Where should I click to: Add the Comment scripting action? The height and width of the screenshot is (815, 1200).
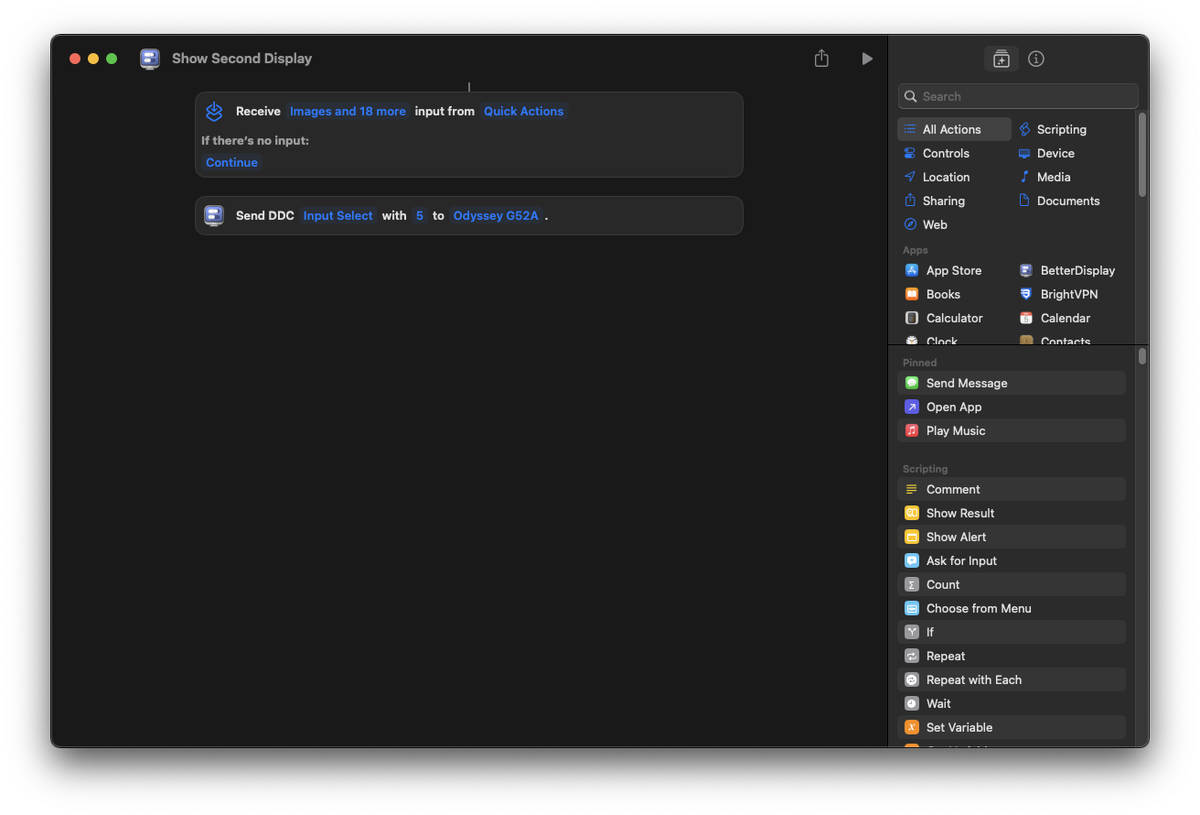[x=1011, y=489]
